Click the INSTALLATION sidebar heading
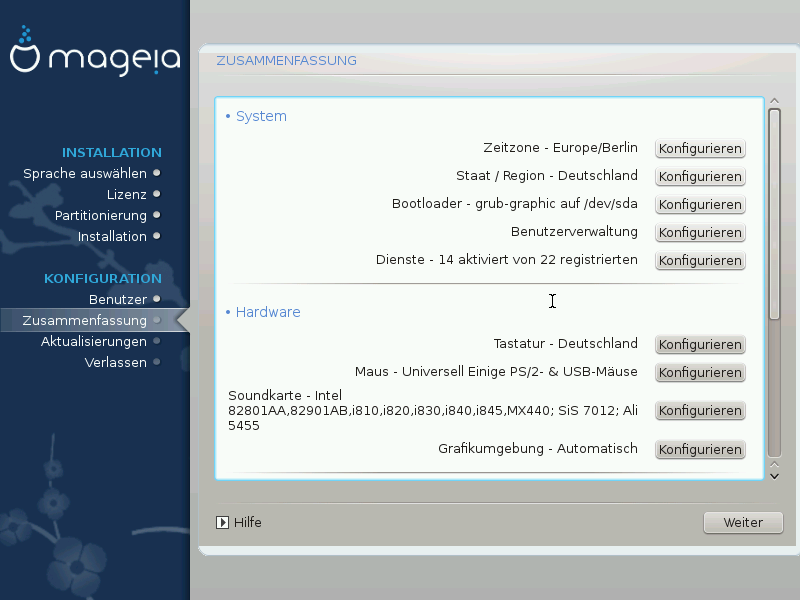800x600 pixels. click(112, 153)
